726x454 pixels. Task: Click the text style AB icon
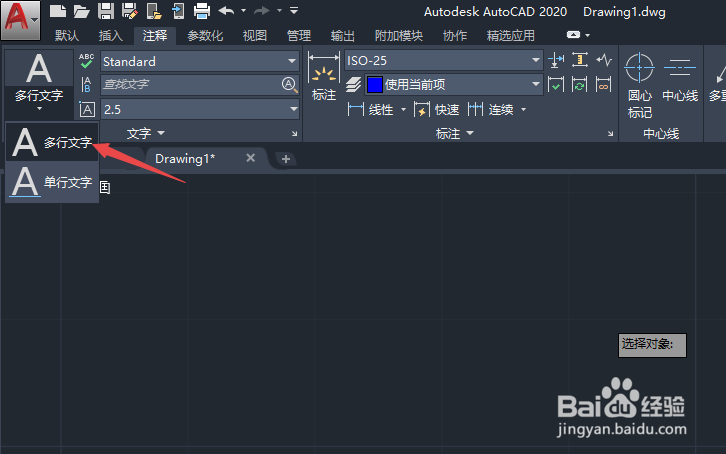tap(87, 85)
